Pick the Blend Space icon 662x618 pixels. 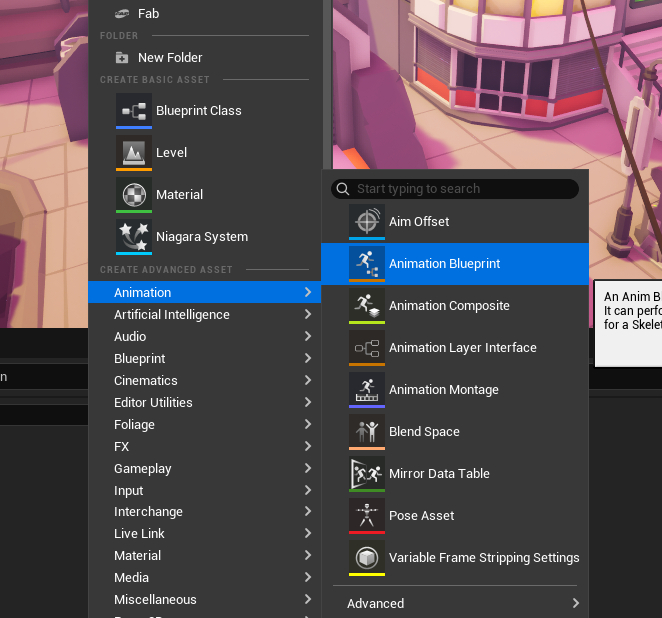pos(367,432)
